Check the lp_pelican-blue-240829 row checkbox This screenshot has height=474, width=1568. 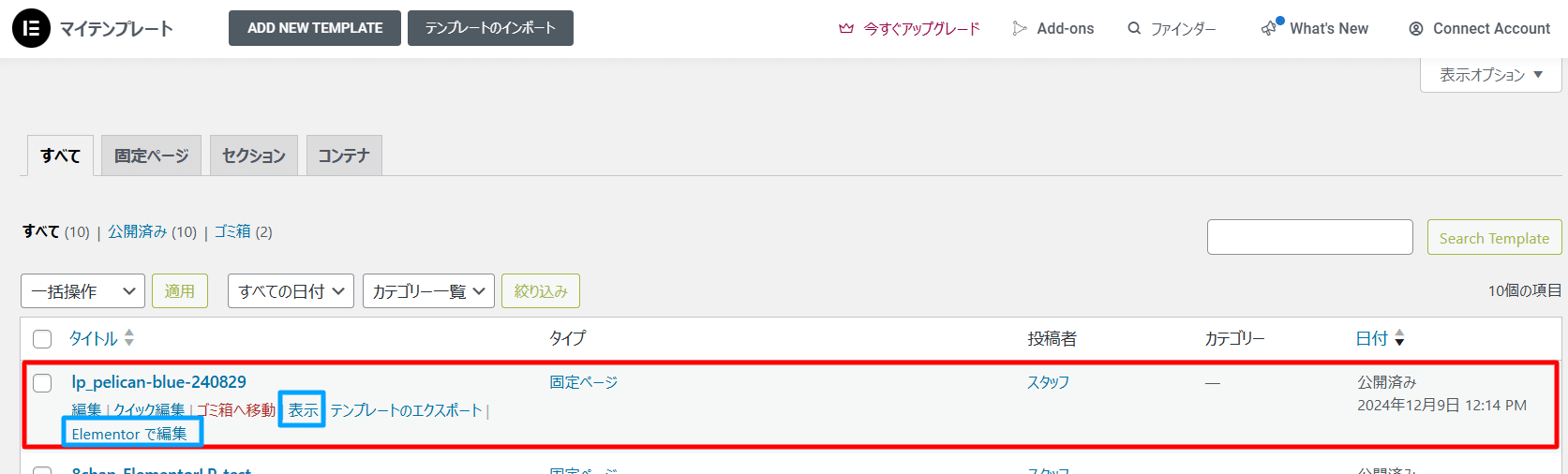pos(42,383)
